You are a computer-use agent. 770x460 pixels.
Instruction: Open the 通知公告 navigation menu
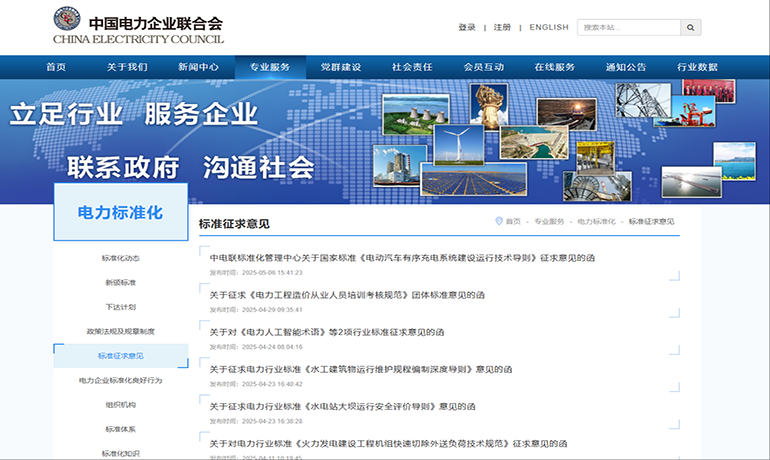(x=626, y=67)
